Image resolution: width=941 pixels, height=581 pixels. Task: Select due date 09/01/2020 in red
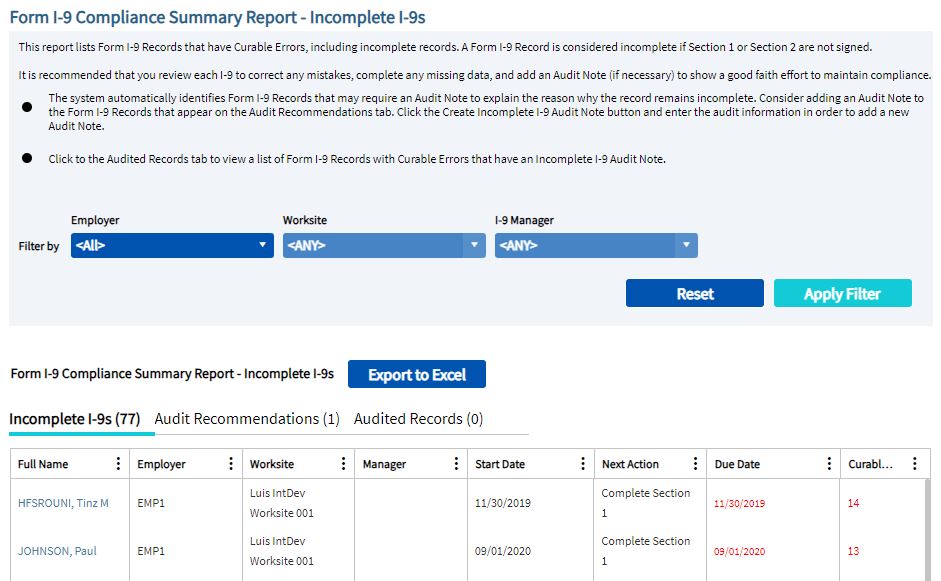739,552
